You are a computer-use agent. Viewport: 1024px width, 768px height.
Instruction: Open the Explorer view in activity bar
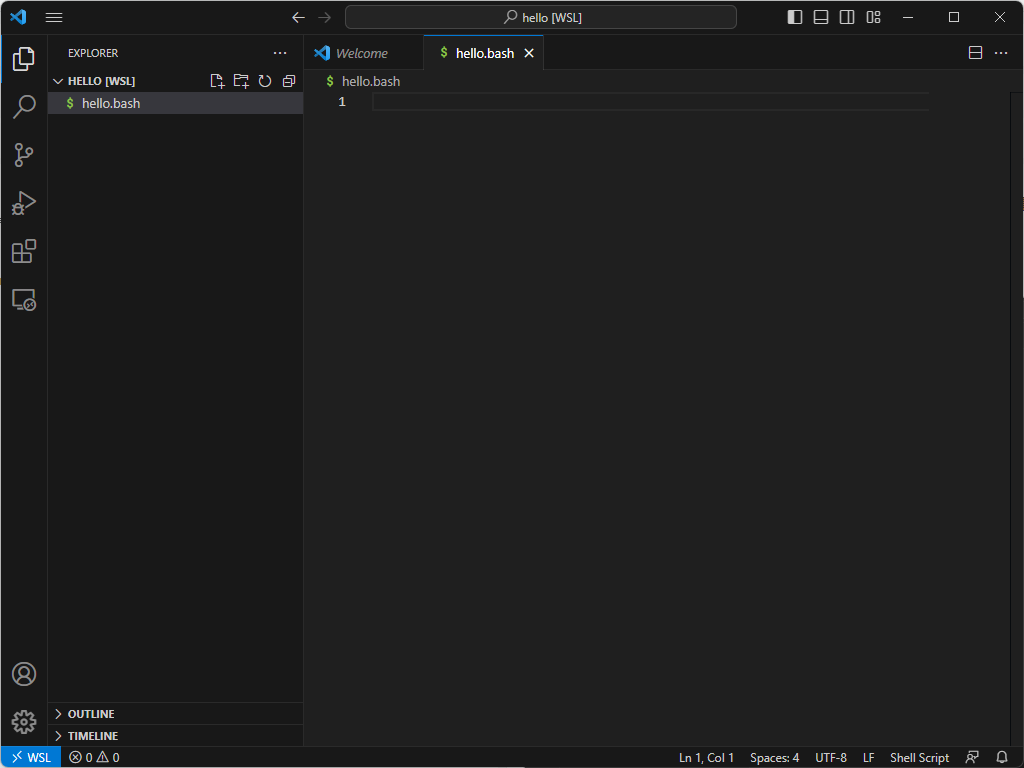(x=24, y=59)
